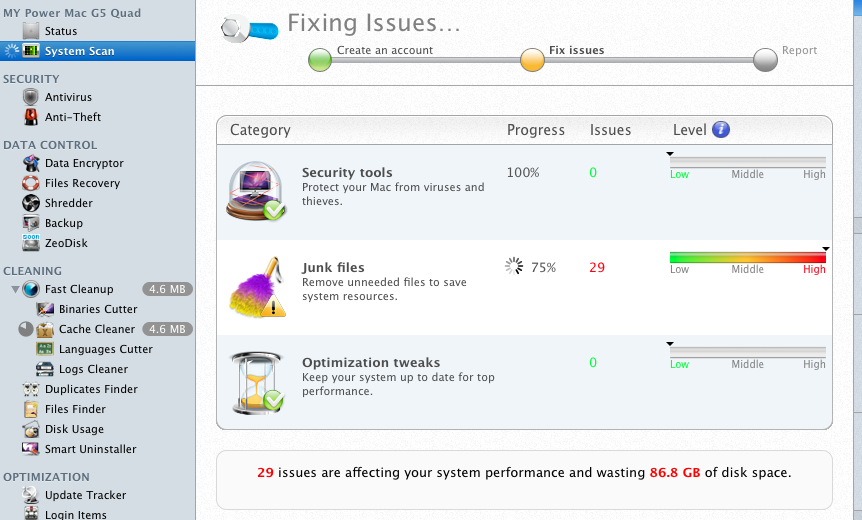Select the Data Encryptor icon
The height and width of the screenshot is (520, 862).
tap(29, 163)
